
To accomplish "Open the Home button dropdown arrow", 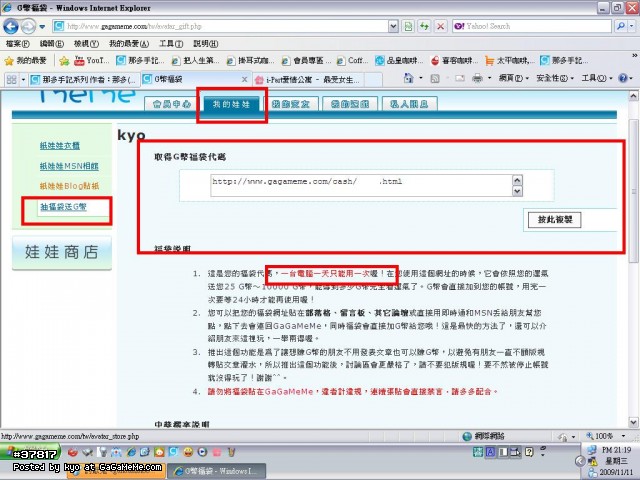I will pos(420,78).
